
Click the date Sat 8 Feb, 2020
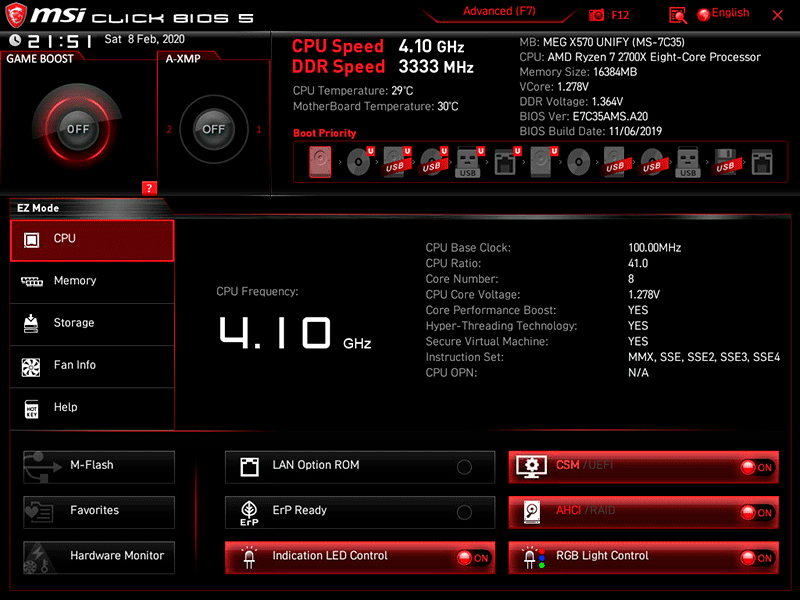click(x=144, y=39)
